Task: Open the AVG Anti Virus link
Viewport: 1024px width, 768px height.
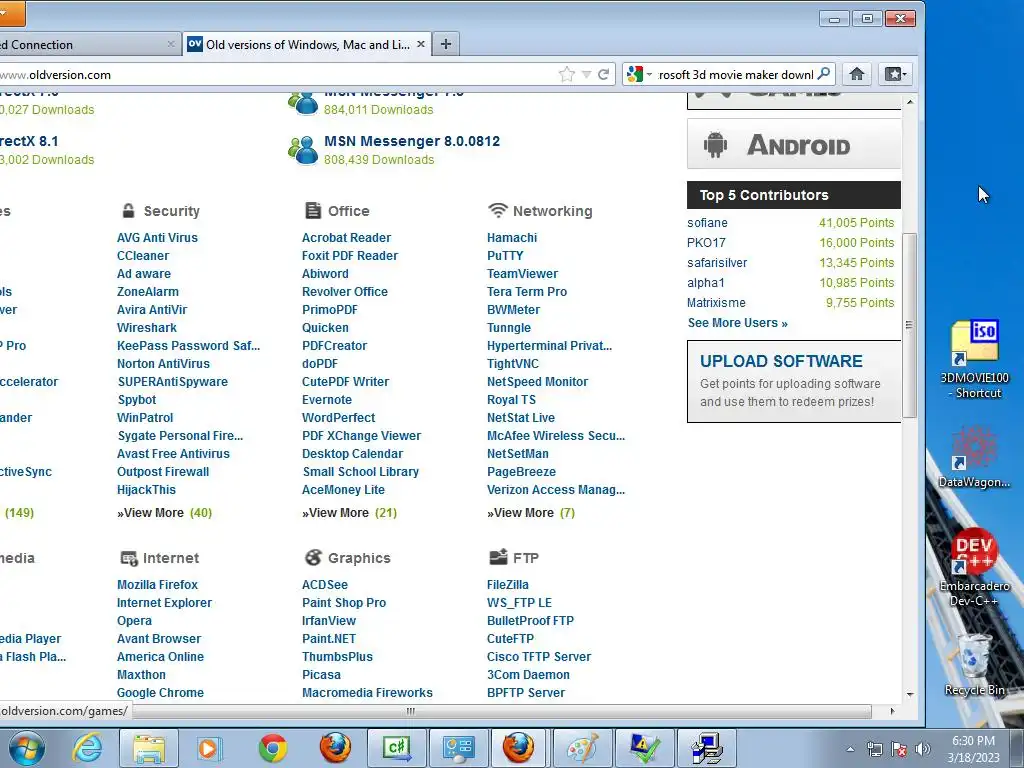Action: coord(157,238)
